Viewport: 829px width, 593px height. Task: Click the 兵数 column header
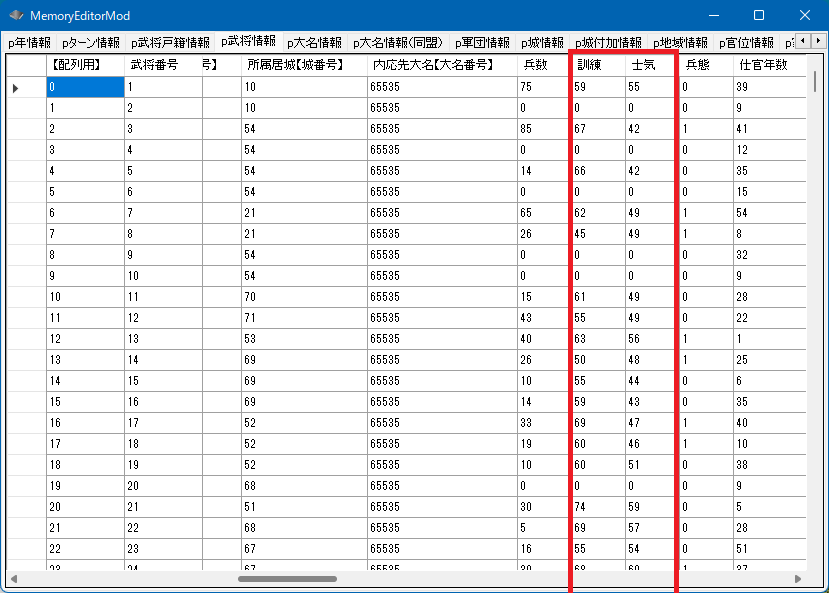click(535, 64)
